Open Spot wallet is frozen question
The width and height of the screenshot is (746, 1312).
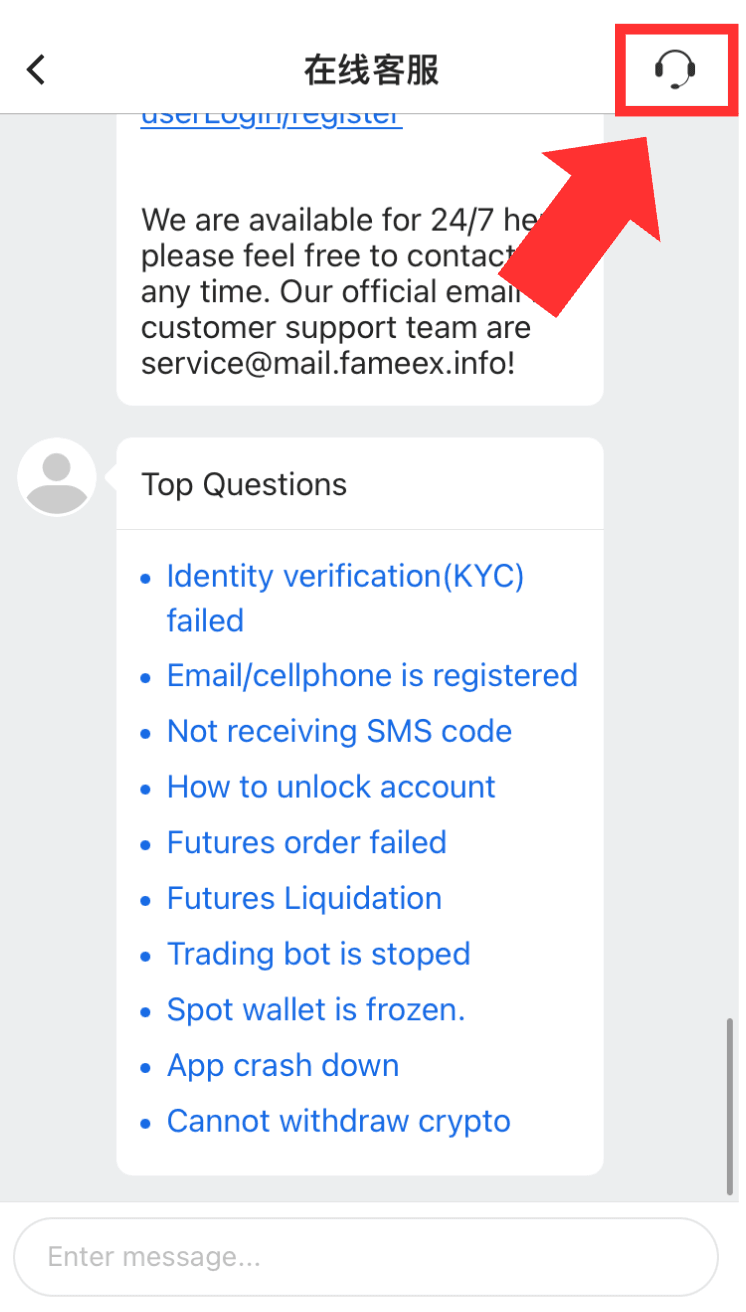[316, 1010]
